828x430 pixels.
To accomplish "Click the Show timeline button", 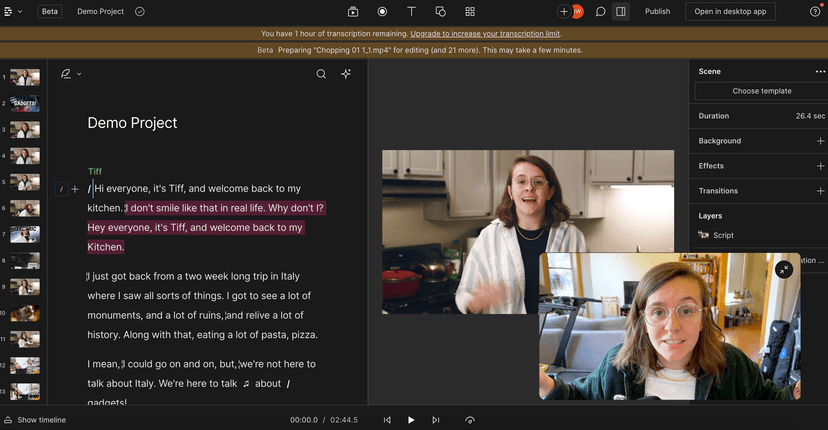I will (35, 420).
